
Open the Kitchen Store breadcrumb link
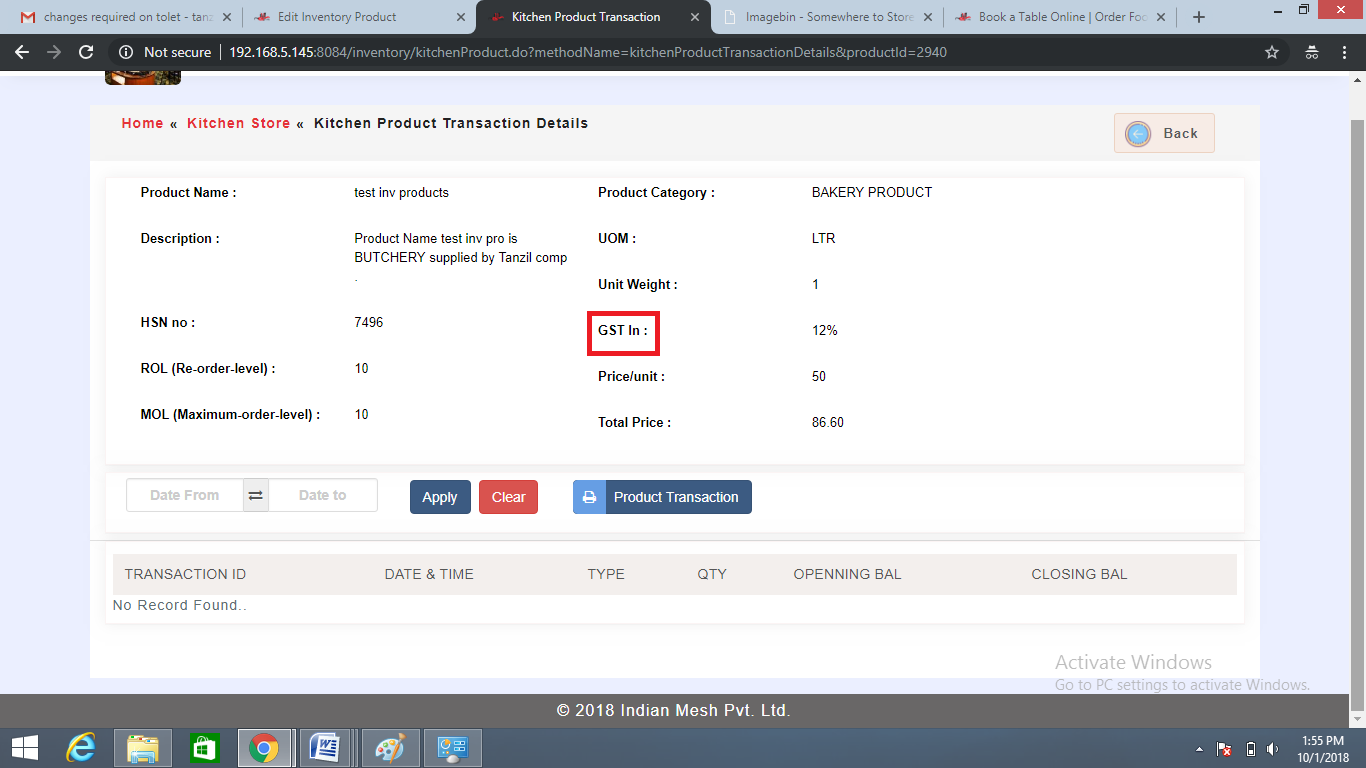(x=238, y=123)
